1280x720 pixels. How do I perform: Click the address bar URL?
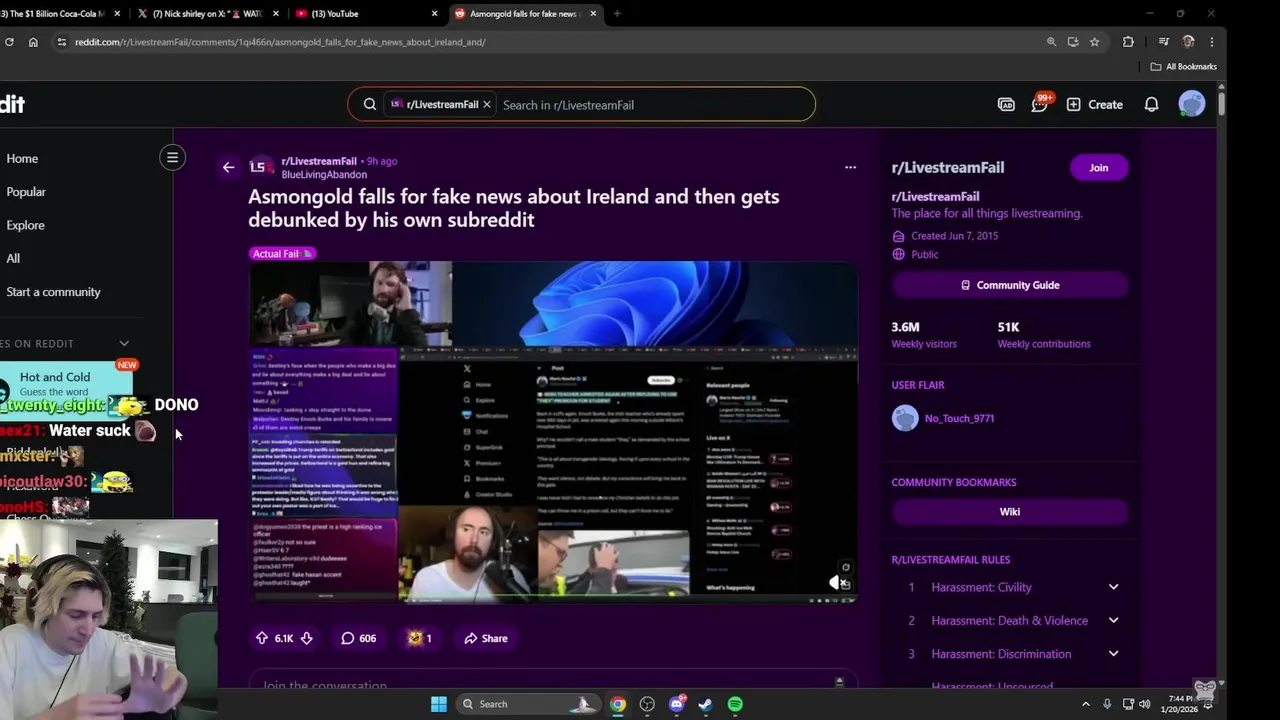pyautogui.click(x=280, y=42)
